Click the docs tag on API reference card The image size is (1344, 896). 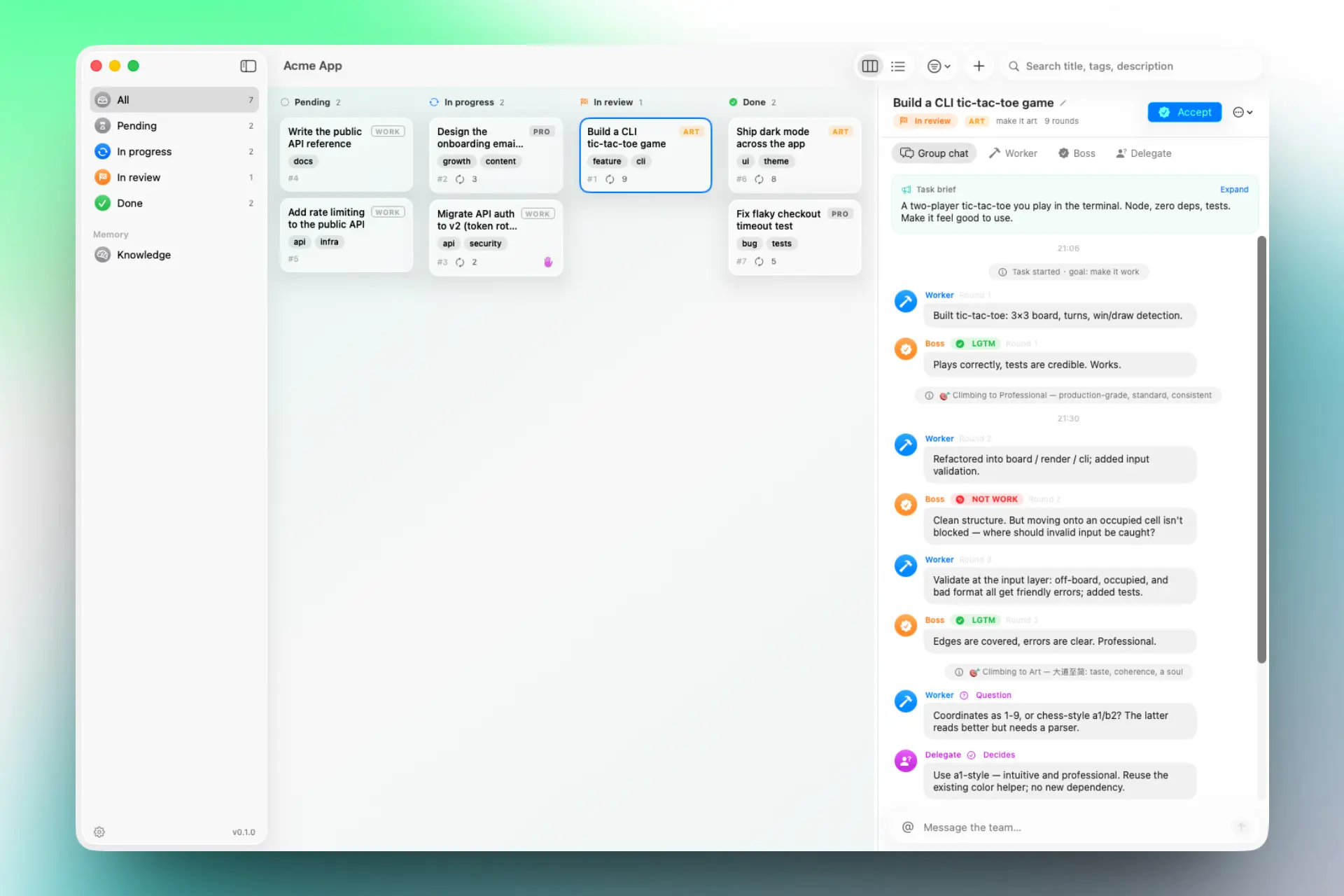pos(303,161)
